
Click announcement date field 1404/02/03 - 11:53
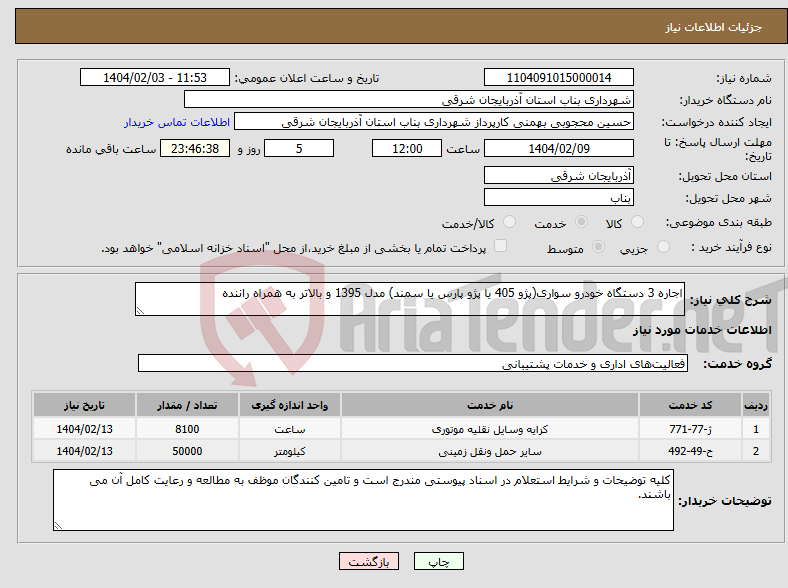155,77
